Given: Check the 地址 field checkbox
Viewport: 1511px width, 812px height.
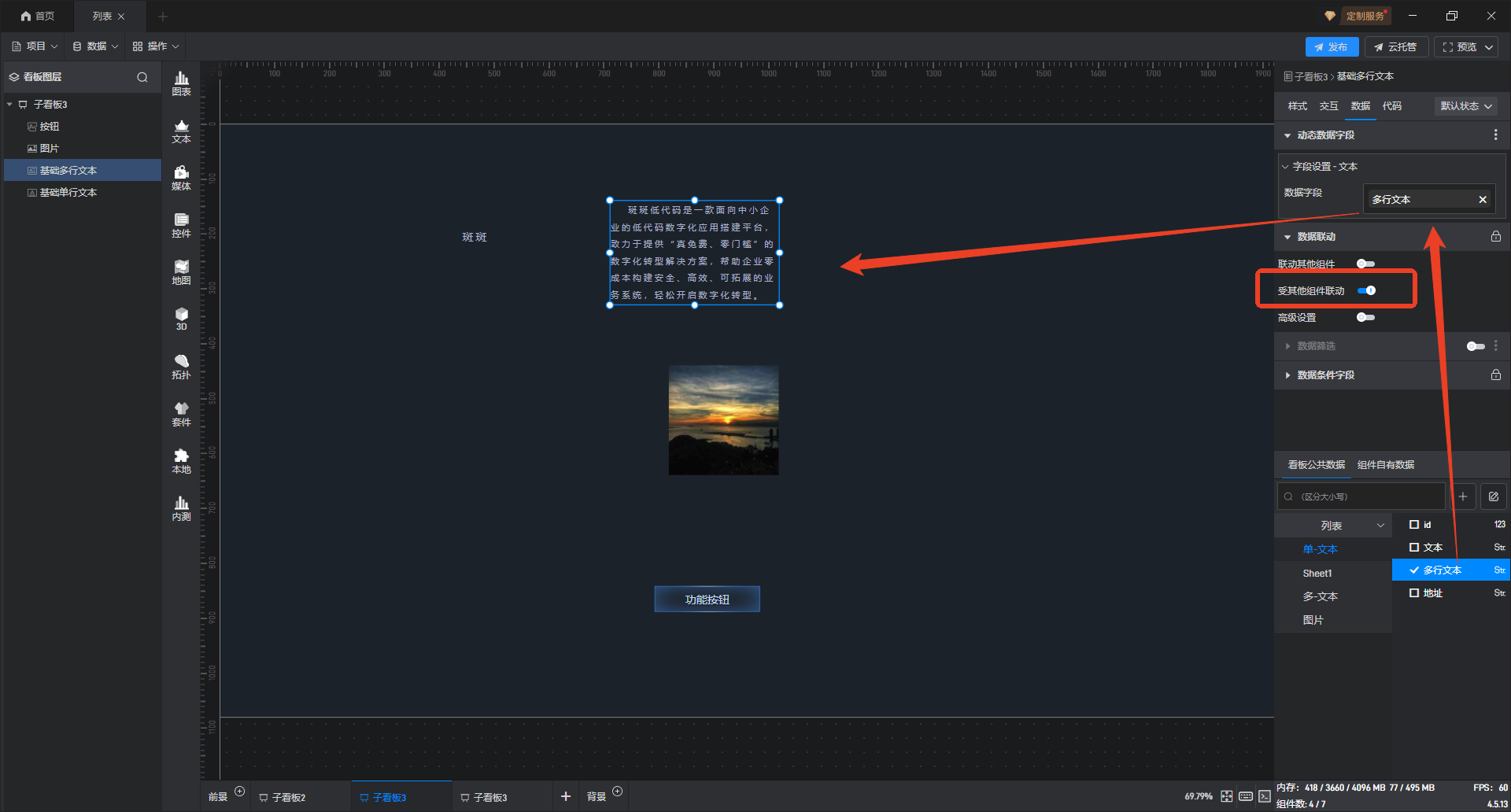Looking at the screenshot, I should [1414, 593].
